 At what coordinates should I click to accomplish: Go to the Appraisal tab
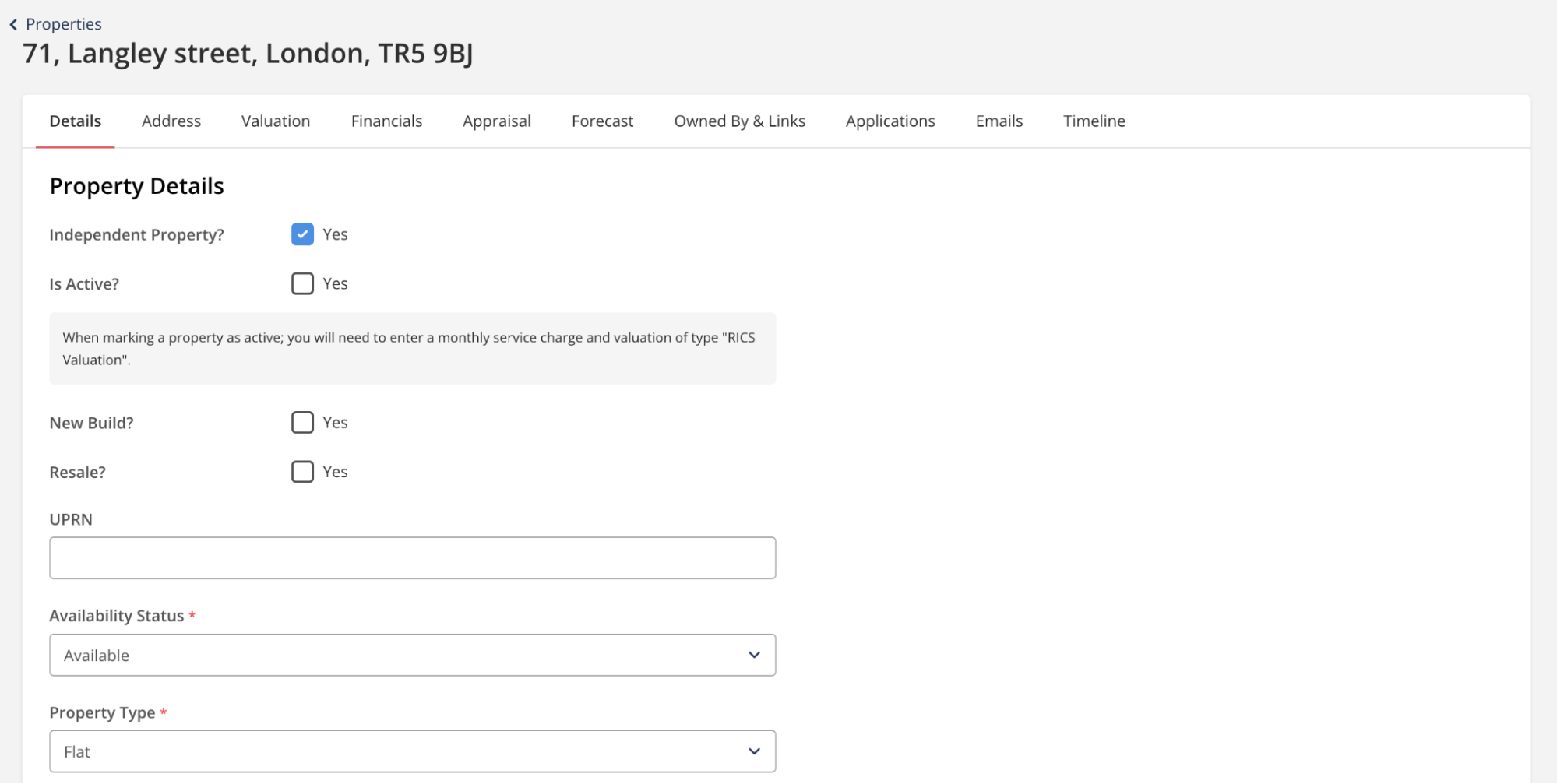click(496, 121)
